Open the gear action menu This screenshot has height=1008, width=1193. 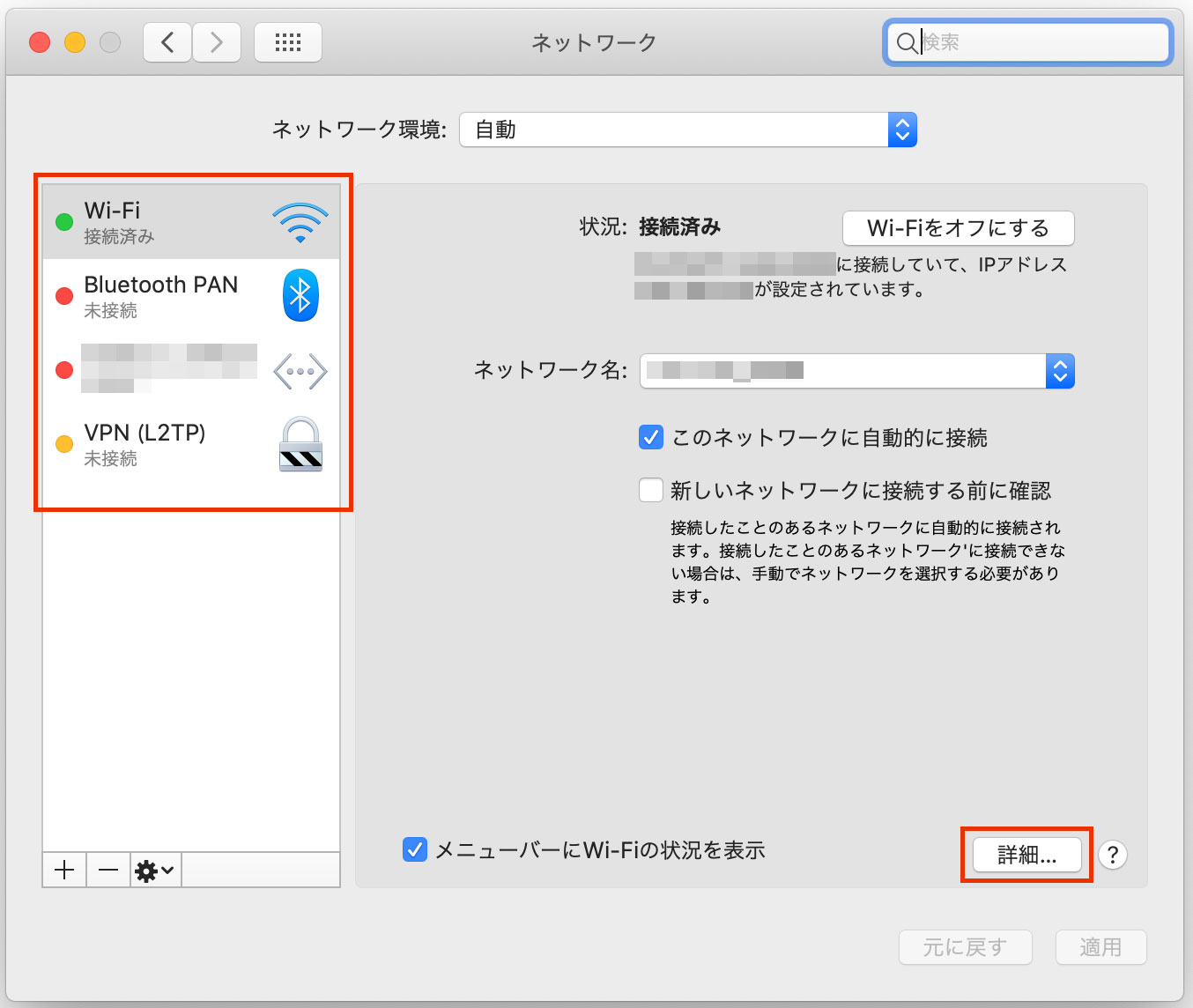tap(155, 871)
